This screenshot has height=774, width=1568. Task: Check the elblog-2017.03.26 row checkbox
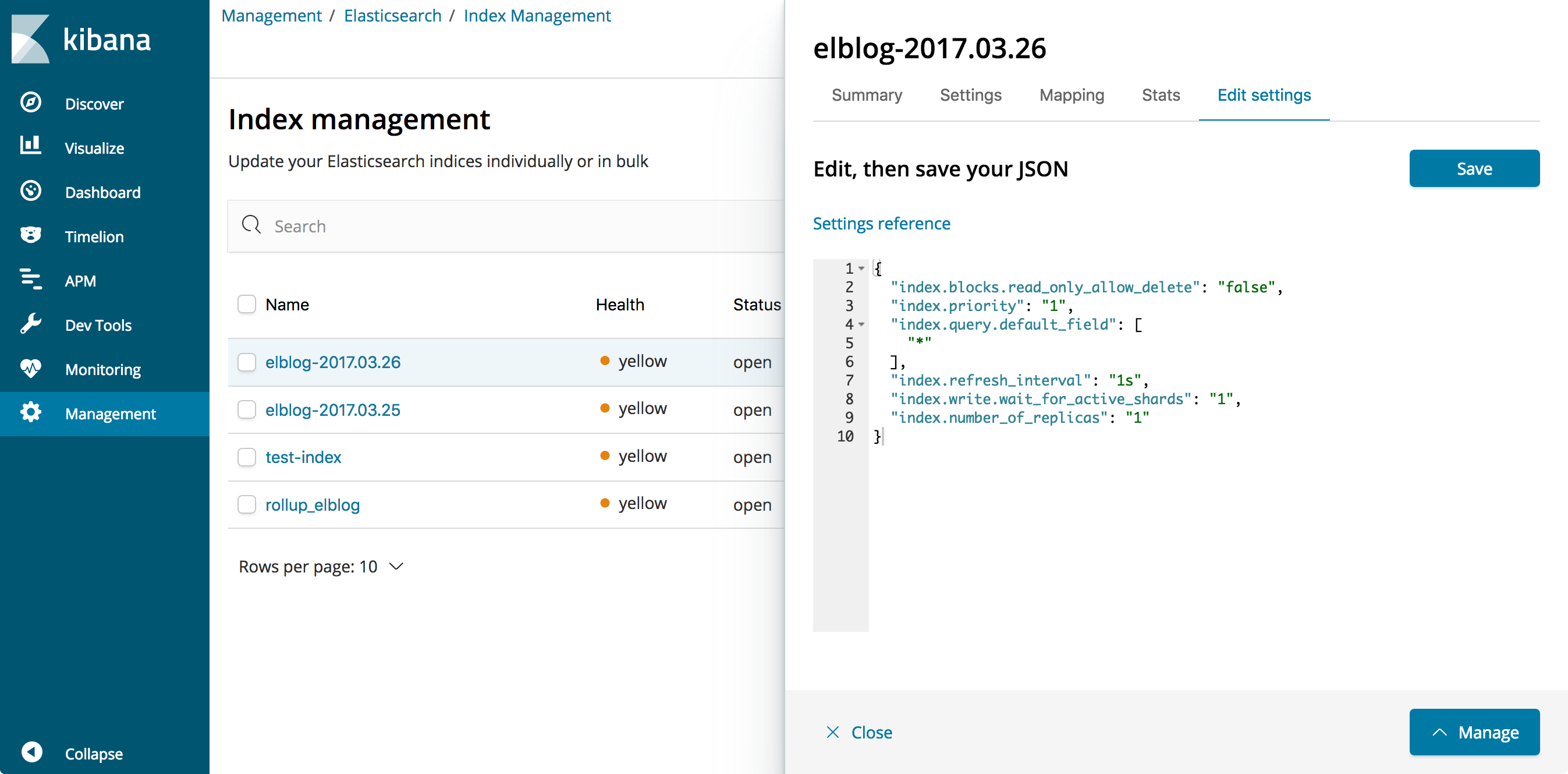[x=247, y=362]
